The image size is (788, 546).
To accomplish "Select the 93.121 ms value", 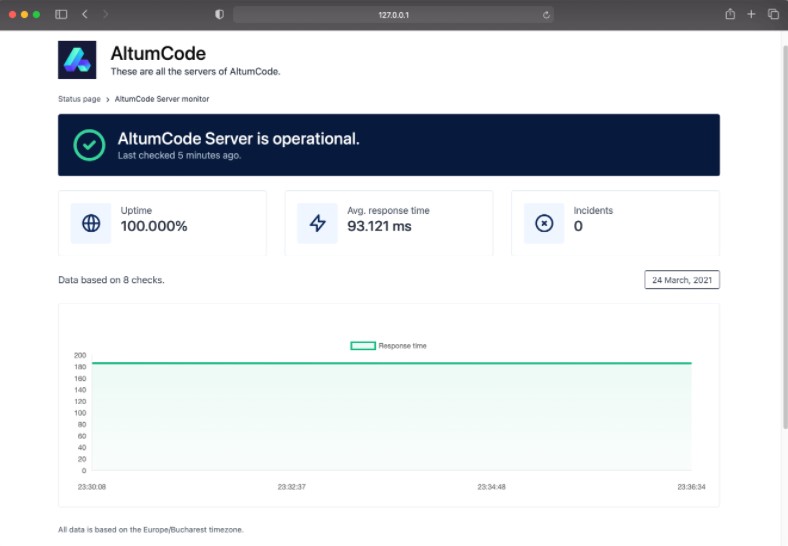I will coord(379,226).
